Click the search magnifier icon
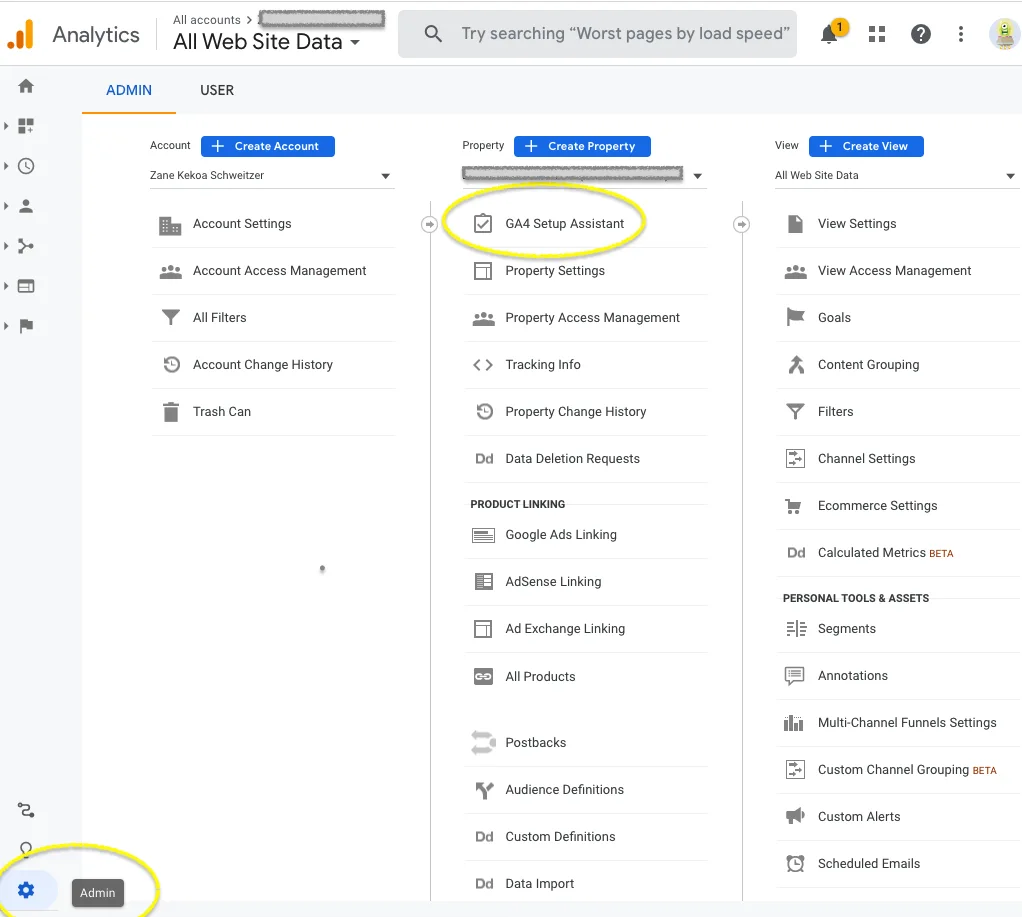 [x=433, y=34]
